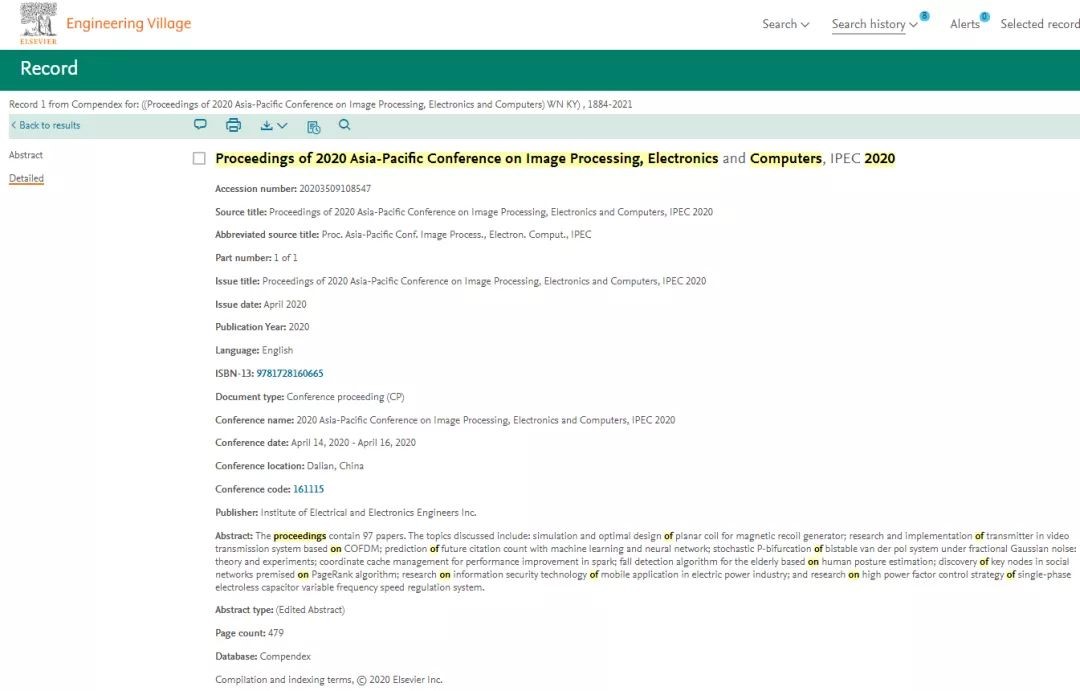Click the magnifier search icon in toolbar

pos(344,125)
